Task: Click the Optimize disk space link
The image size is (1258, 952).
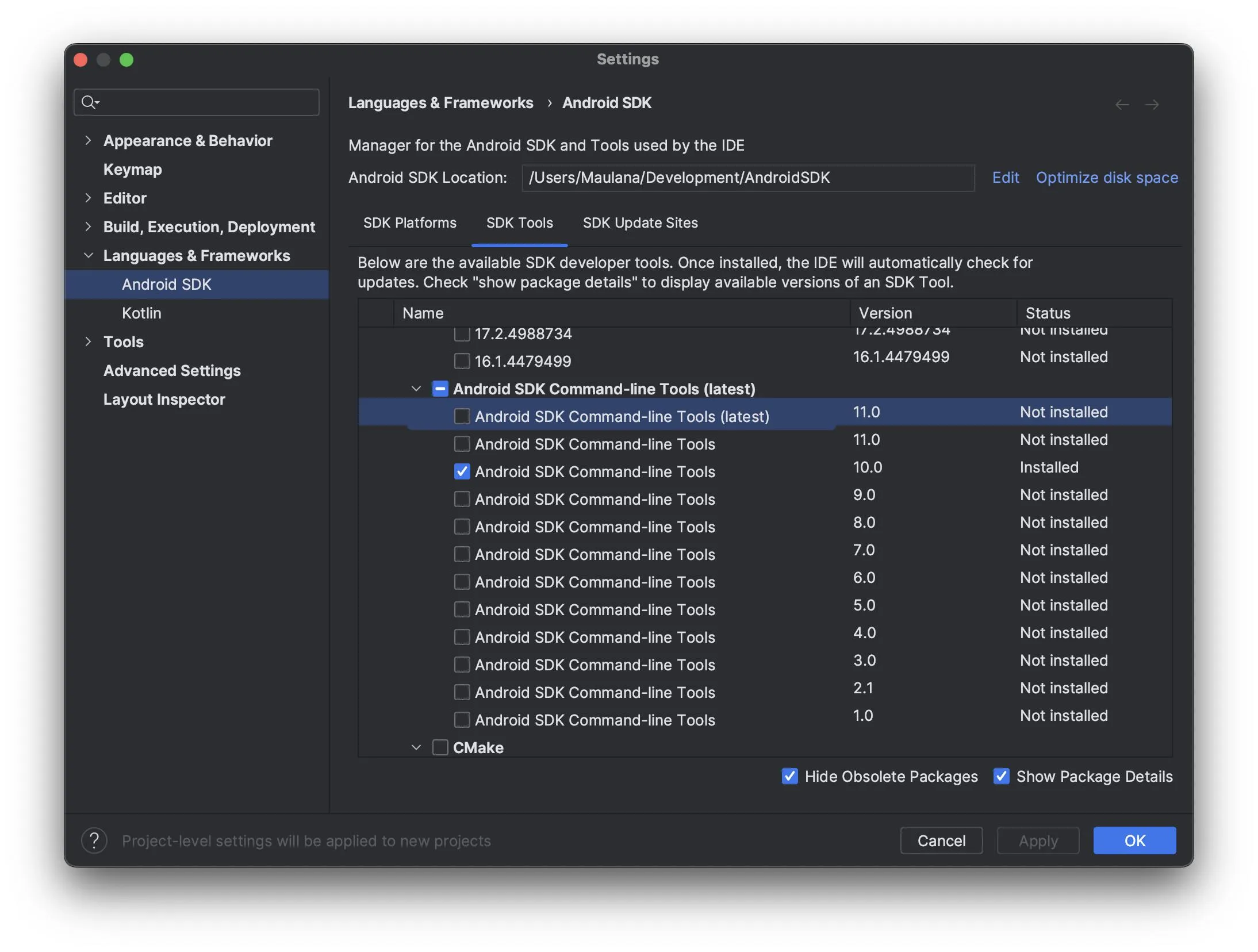Action: coord(1107,178)
